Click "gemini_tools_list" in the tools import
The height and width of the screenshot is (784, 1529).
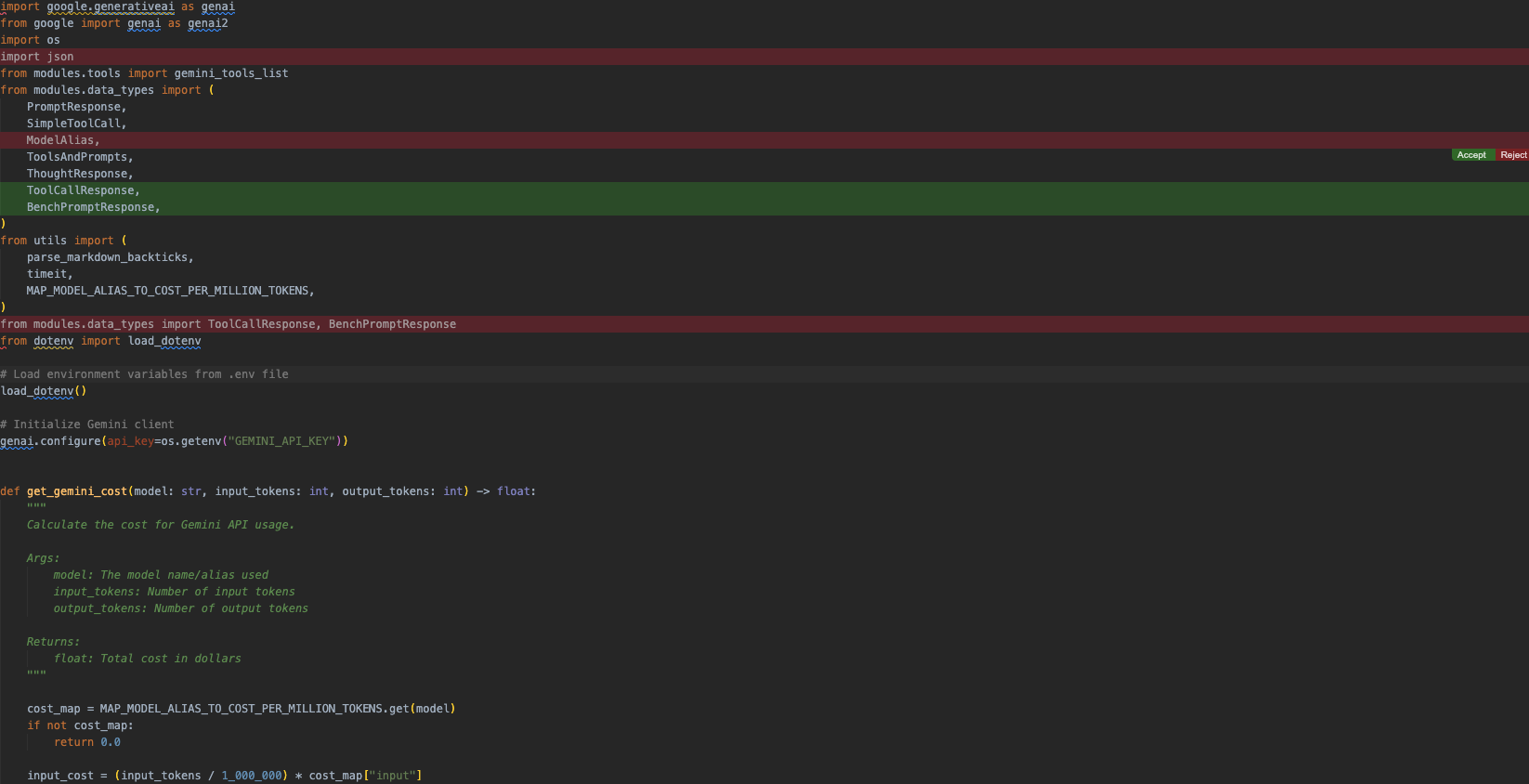click(x=231, y=73)
